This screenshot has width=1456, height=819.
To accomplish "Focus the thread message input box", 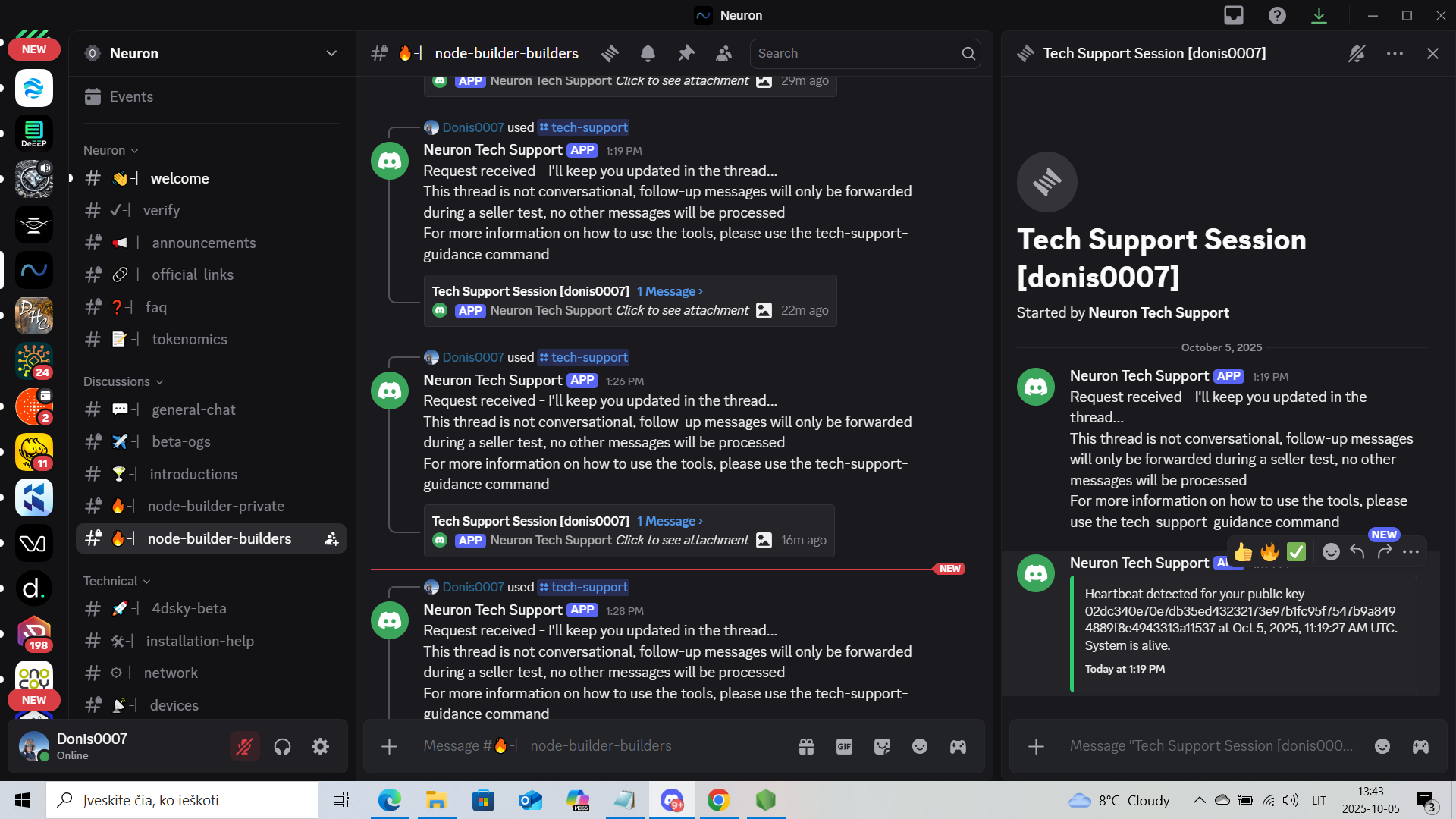I will coord(1212,746).
